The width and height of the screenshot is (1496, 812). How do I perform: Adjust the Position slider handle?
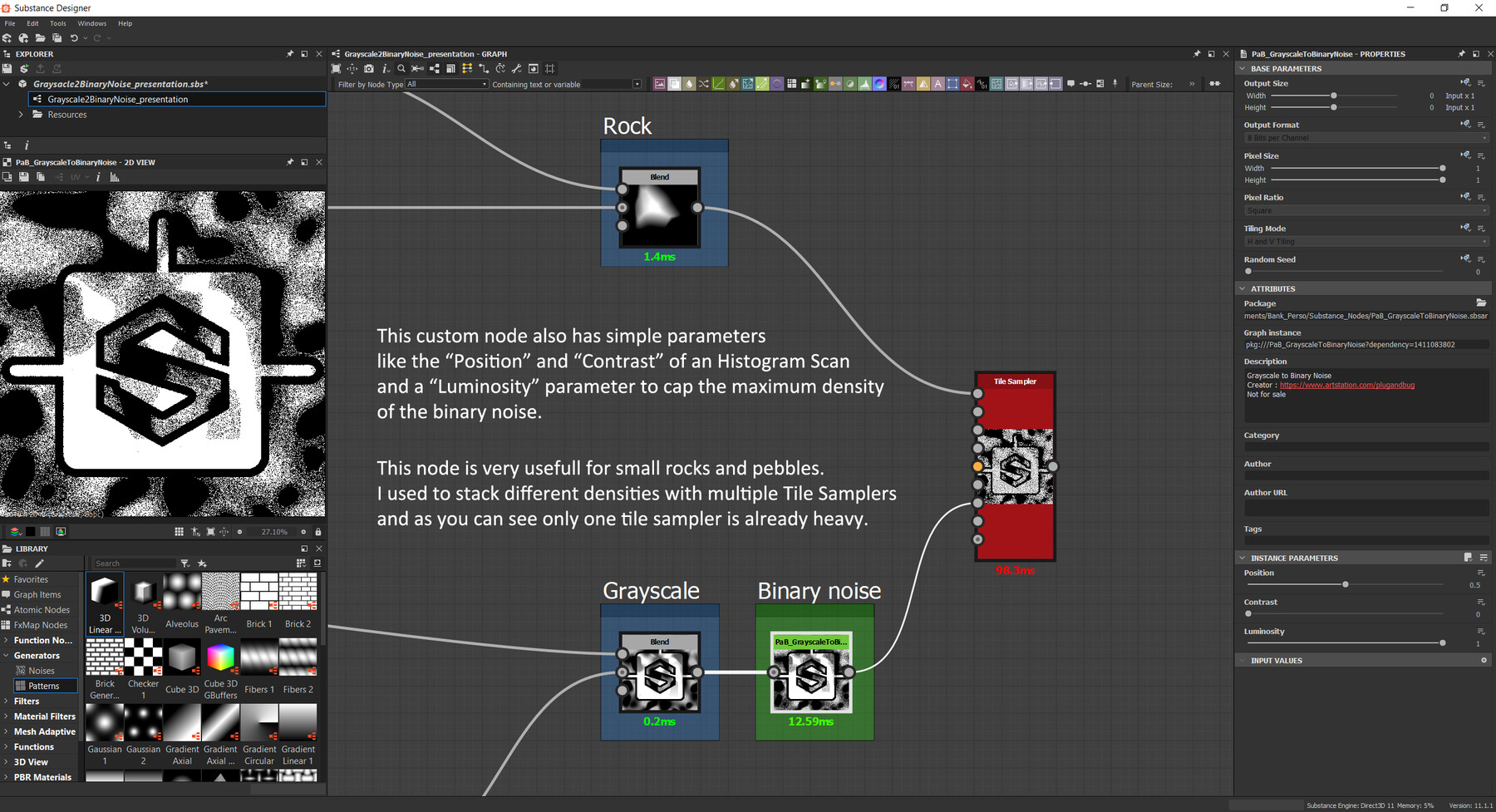coord(1346,584)
